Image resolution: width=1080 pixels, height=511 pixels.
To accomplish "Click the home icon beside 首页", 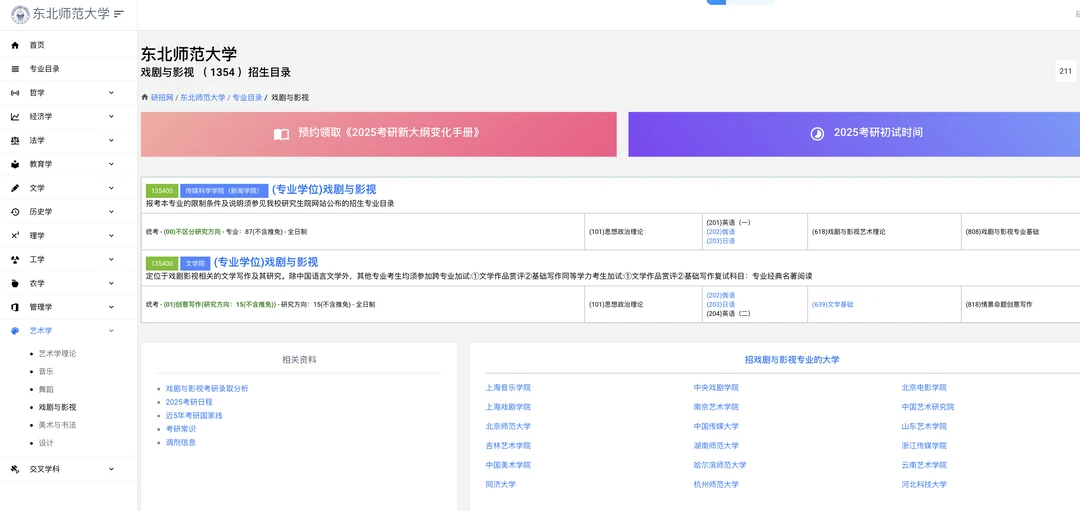I will [15, 45].
